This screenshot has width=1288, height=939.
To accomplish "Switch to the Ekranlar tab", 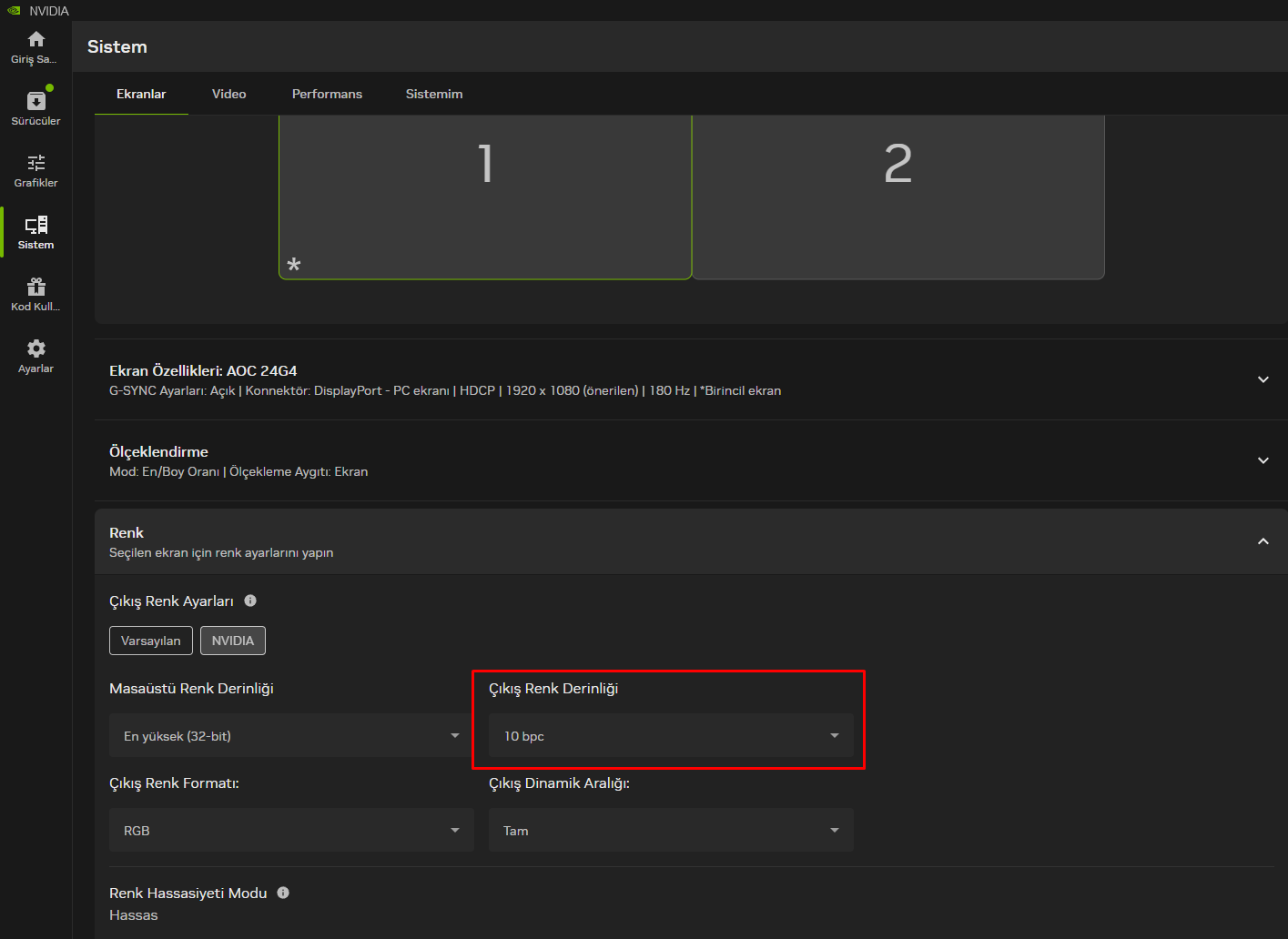I will click(141, 94).
